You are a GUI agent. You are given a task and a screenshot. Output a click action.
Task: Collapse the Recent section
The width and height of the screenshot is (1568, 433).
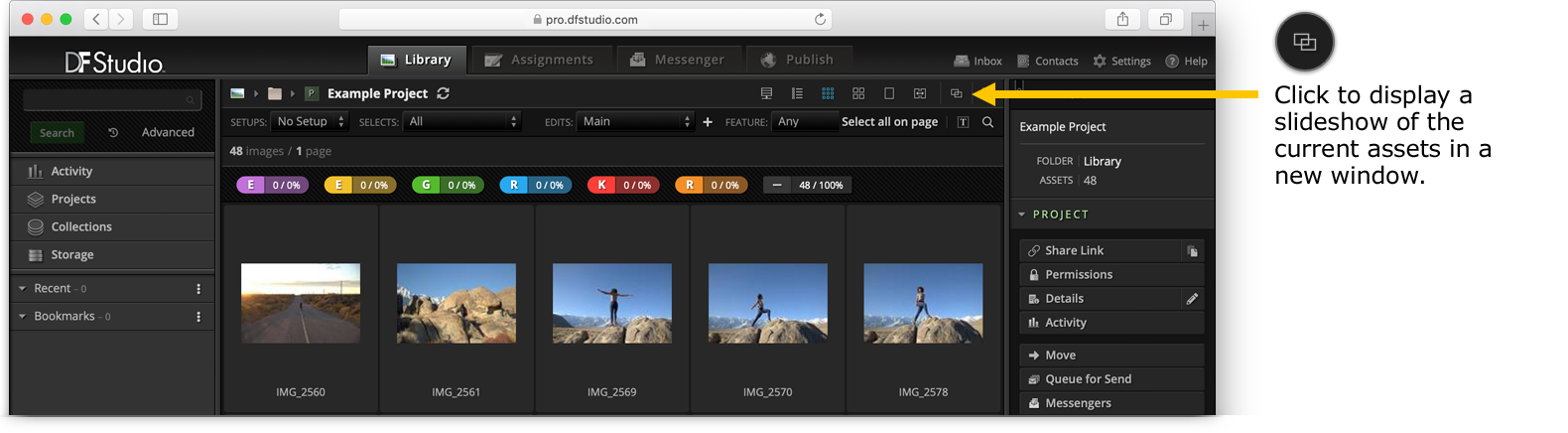click(22, 289)
